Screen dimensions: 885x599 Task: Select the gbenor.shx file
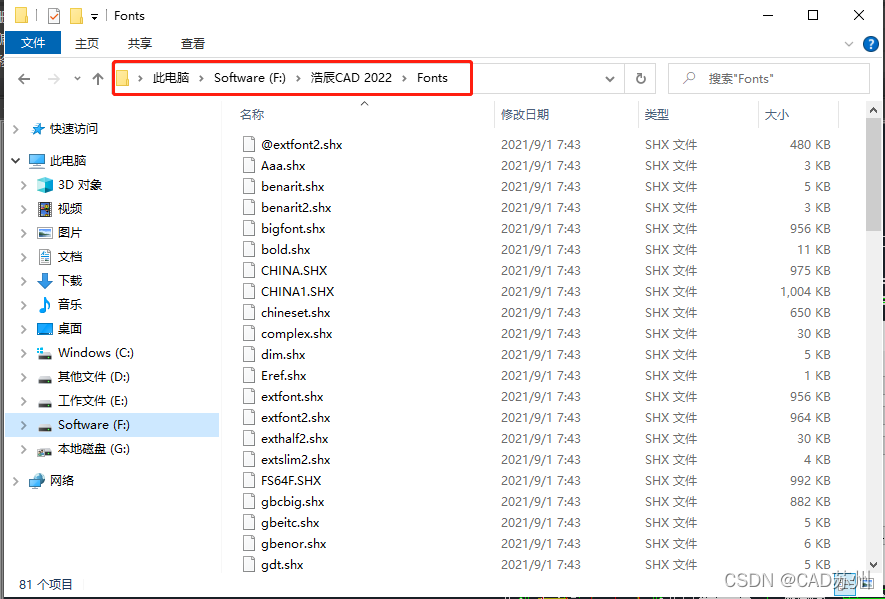[293, 544]
